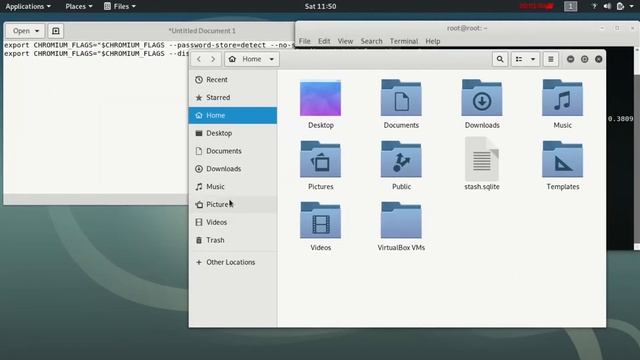Create new document in text editor

(56, 31)
